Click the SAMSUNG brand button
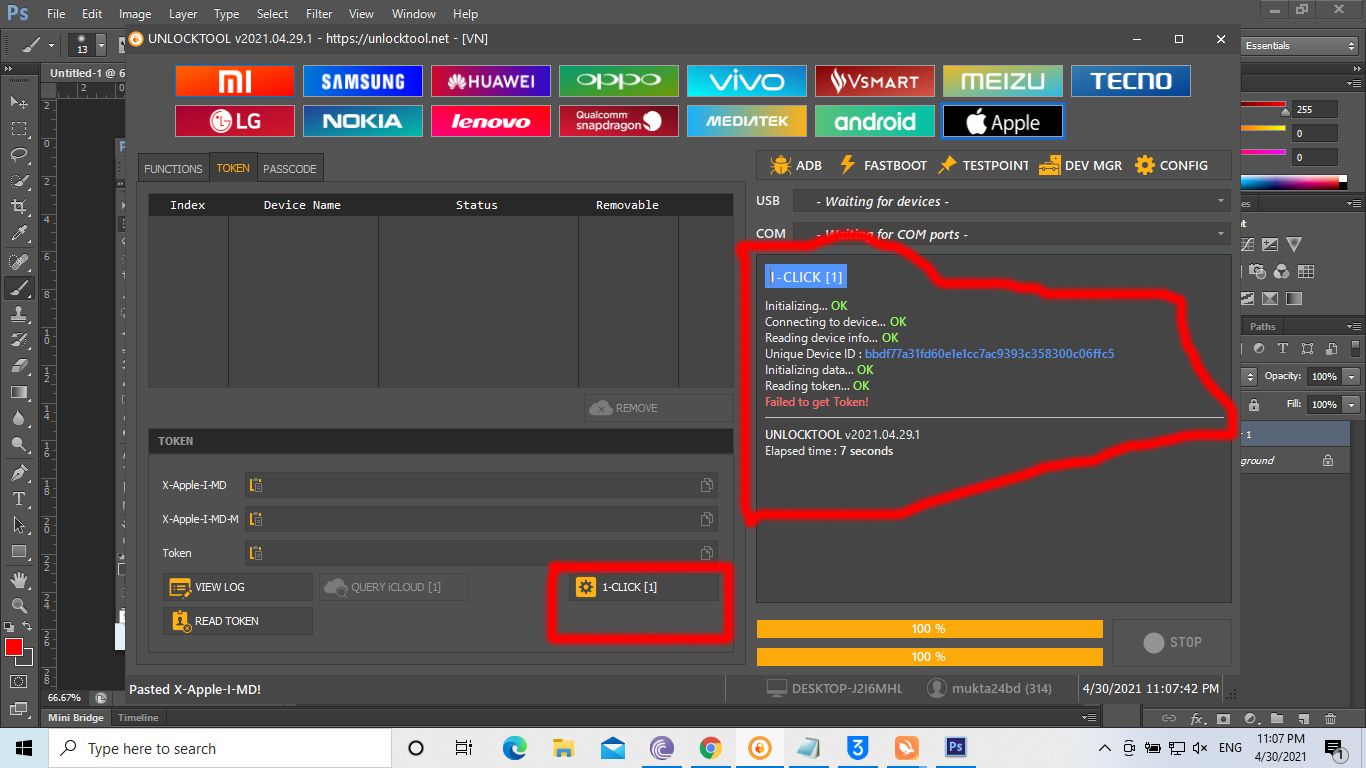 (x=363, y=81)
